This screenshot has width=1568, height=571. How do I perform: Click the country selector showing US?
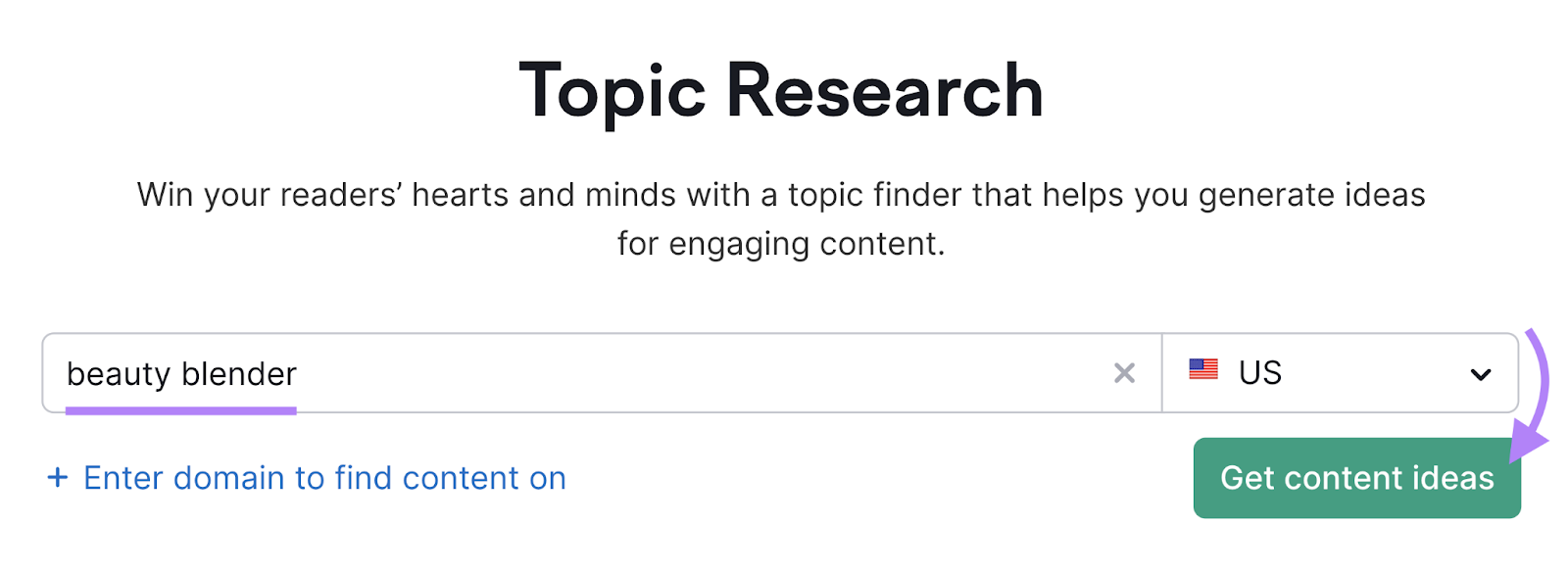(1338, 372)
